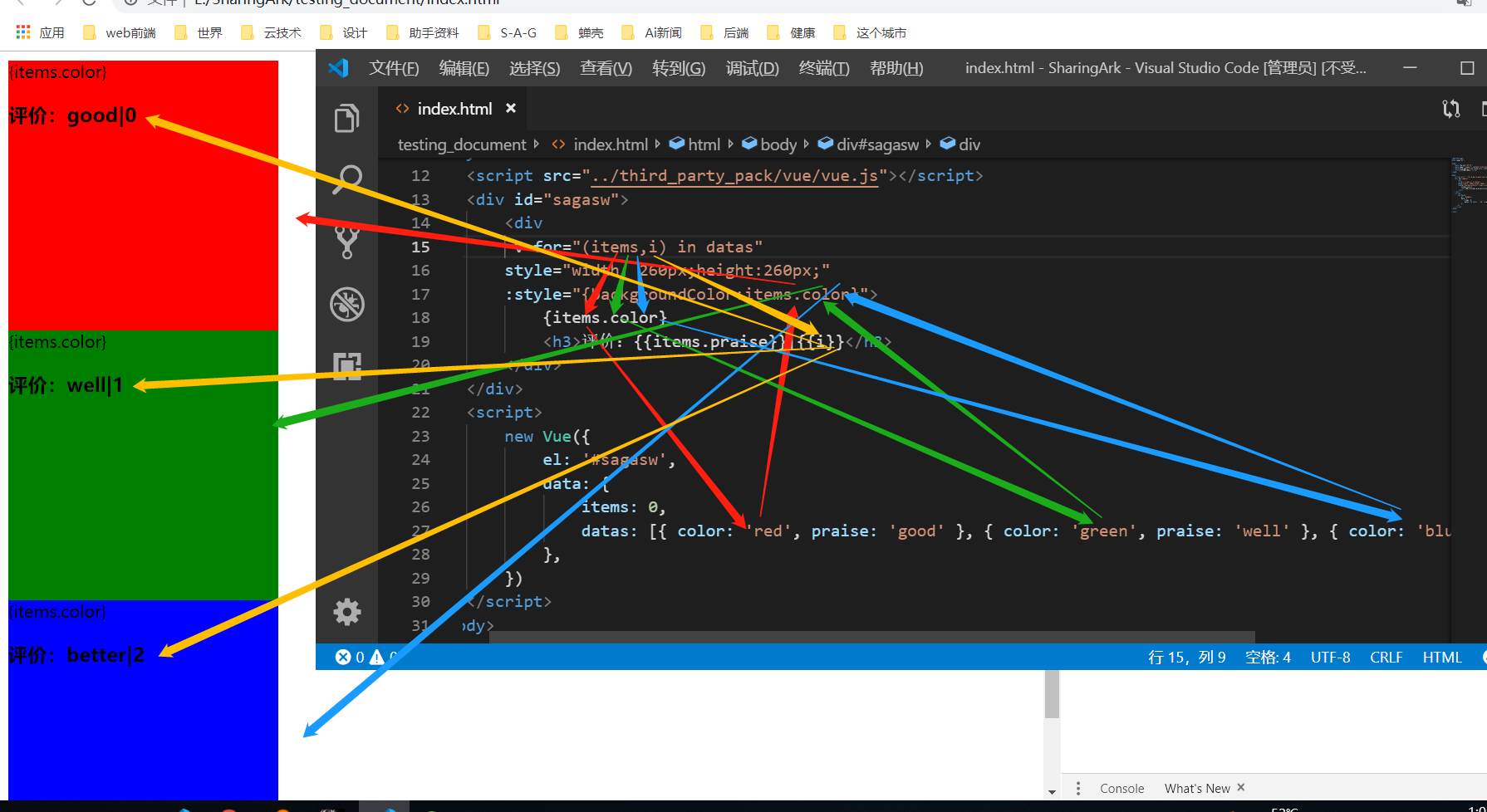The height and width of the screenshot is (812, 1487).
Task: Select the What's New drawer tab
Action: pos(1196,788)
